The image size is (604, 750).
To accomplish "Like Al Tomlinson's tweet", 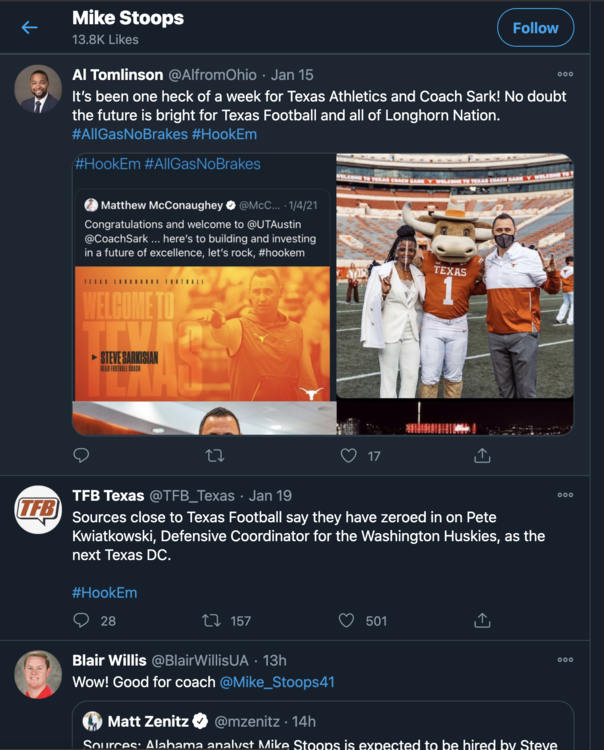I will click(x=348, y=455).
